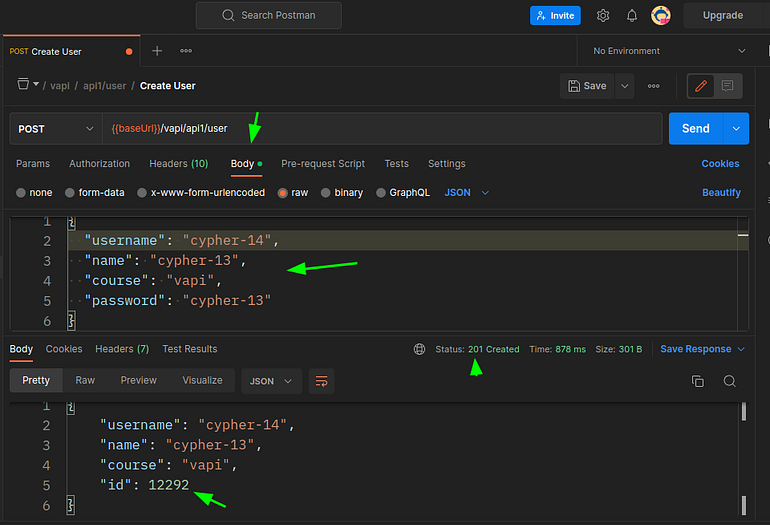
Task: Click api1/user in the breadcrumb
Action: click(x=105, y=86)
